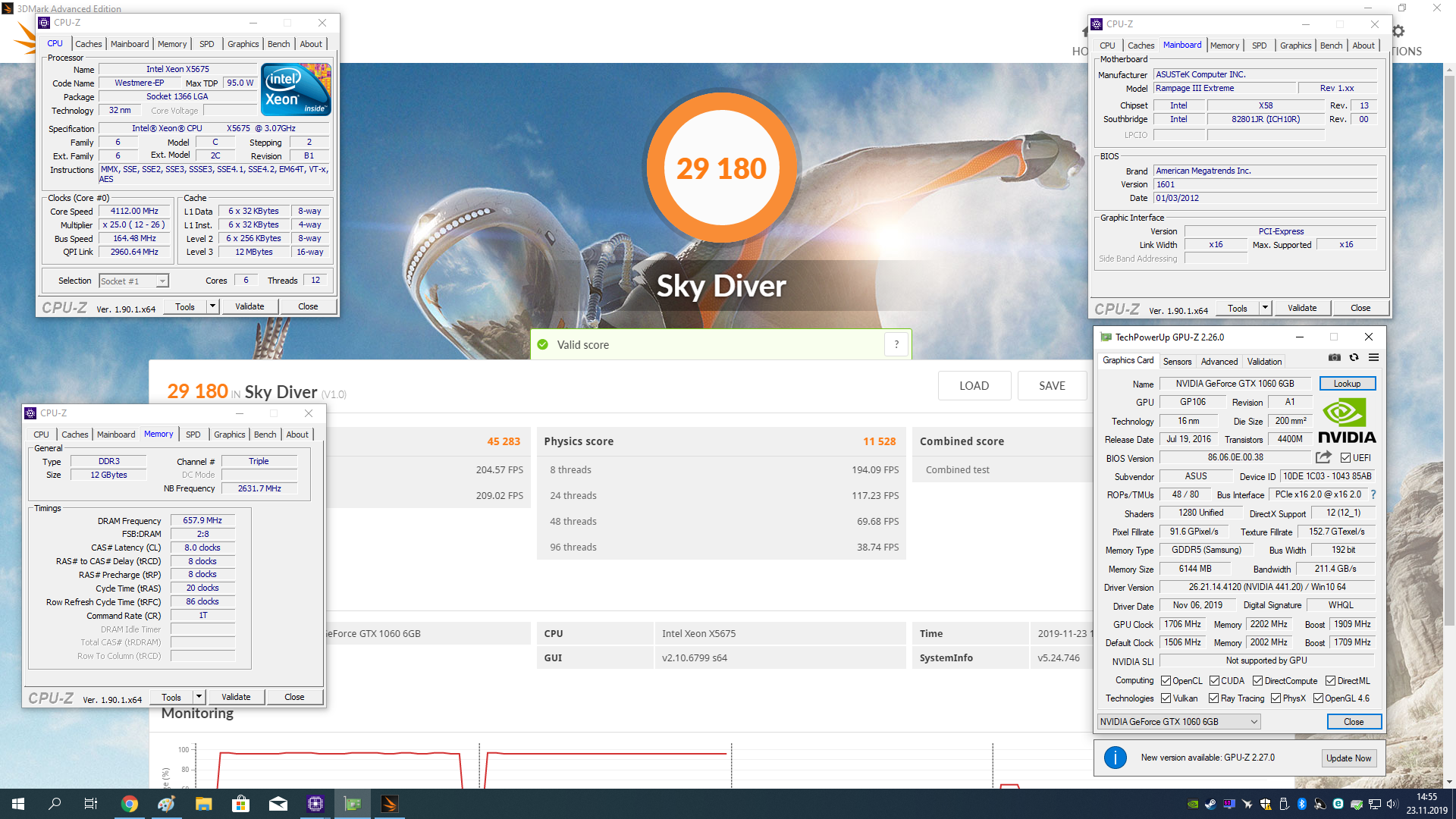The image size is (1456, 819).
Task: Click the Lookup button in GPU-Z
Action: [x=1348, y=384]
